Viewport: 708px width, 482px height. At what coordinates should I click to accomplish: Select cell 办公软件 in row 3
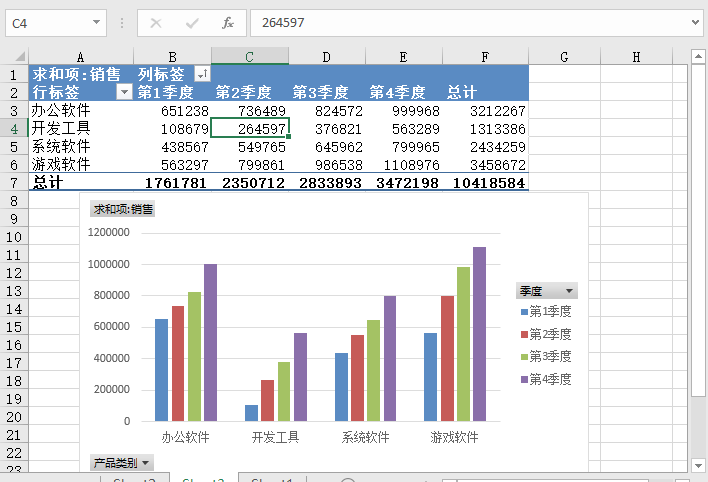81,110
